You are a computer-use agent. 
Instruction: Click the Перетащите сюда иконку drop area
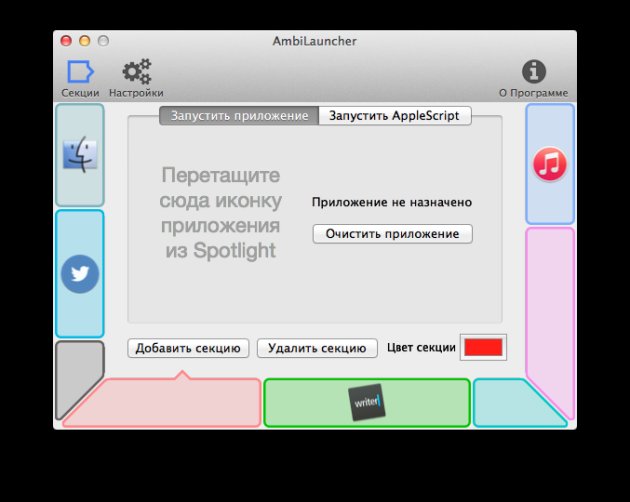pyautogui.click(x=220, y=213)
